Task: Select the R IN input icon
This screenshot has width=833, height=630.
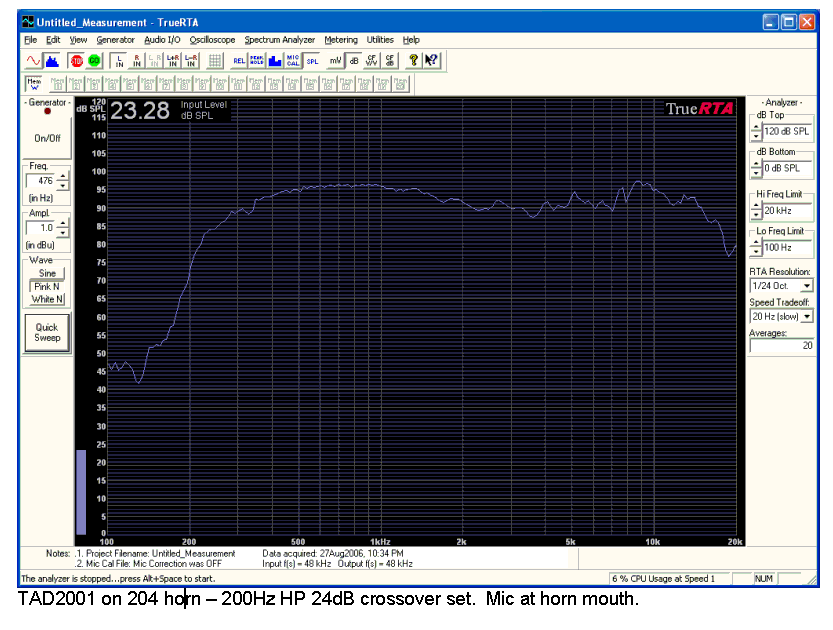Action: [x=137, y=61]
